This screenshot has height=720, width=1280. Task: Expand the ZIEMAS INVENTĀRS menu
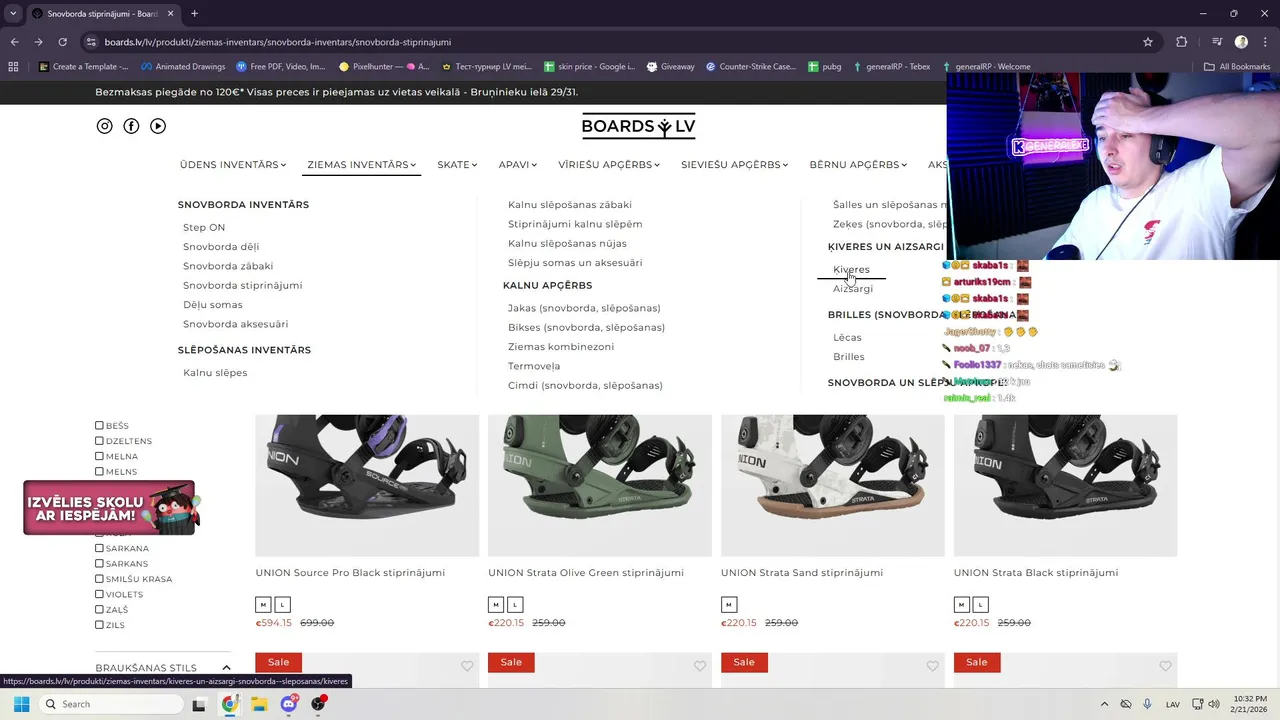362,165
